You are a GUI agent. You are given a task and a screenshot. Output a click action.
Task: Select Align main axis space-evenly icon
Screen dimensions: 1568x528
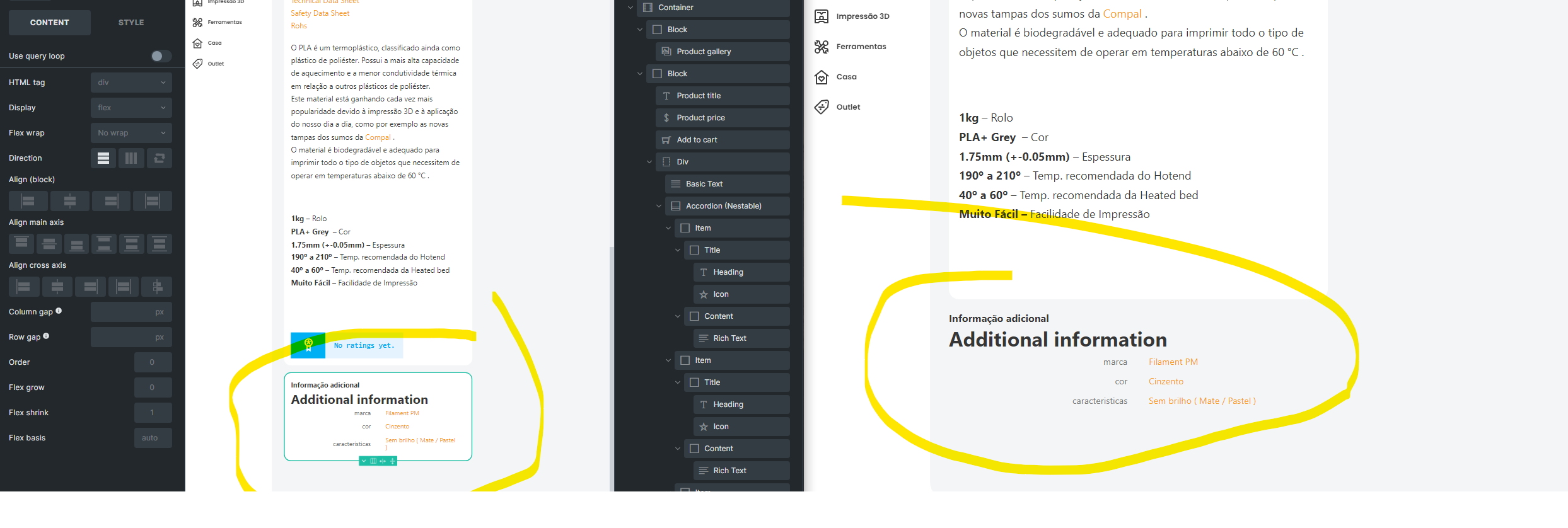coord(160,244)
